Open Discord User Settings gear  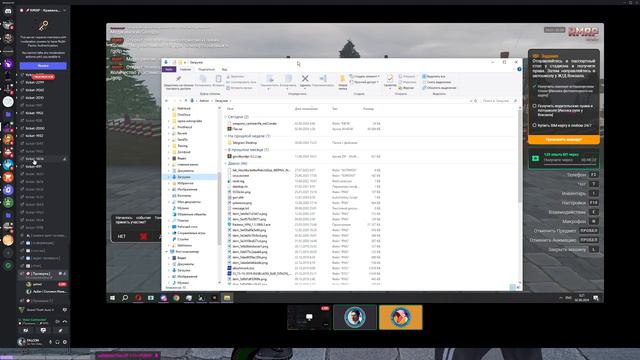pyautogui.click(x=65, y=342)
